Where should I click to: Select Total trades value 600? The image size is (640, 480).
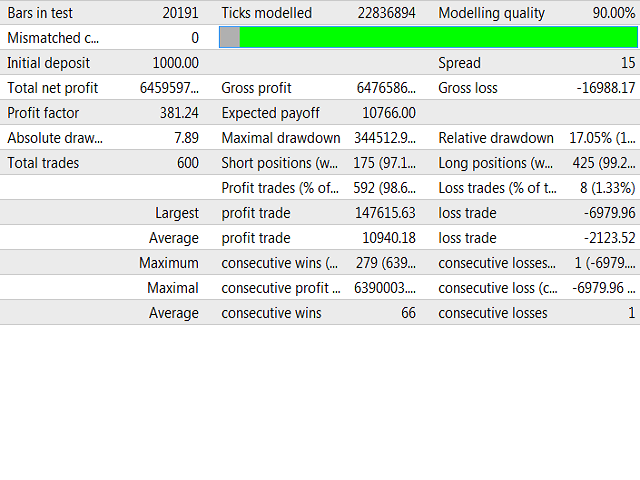pos(188,163)
